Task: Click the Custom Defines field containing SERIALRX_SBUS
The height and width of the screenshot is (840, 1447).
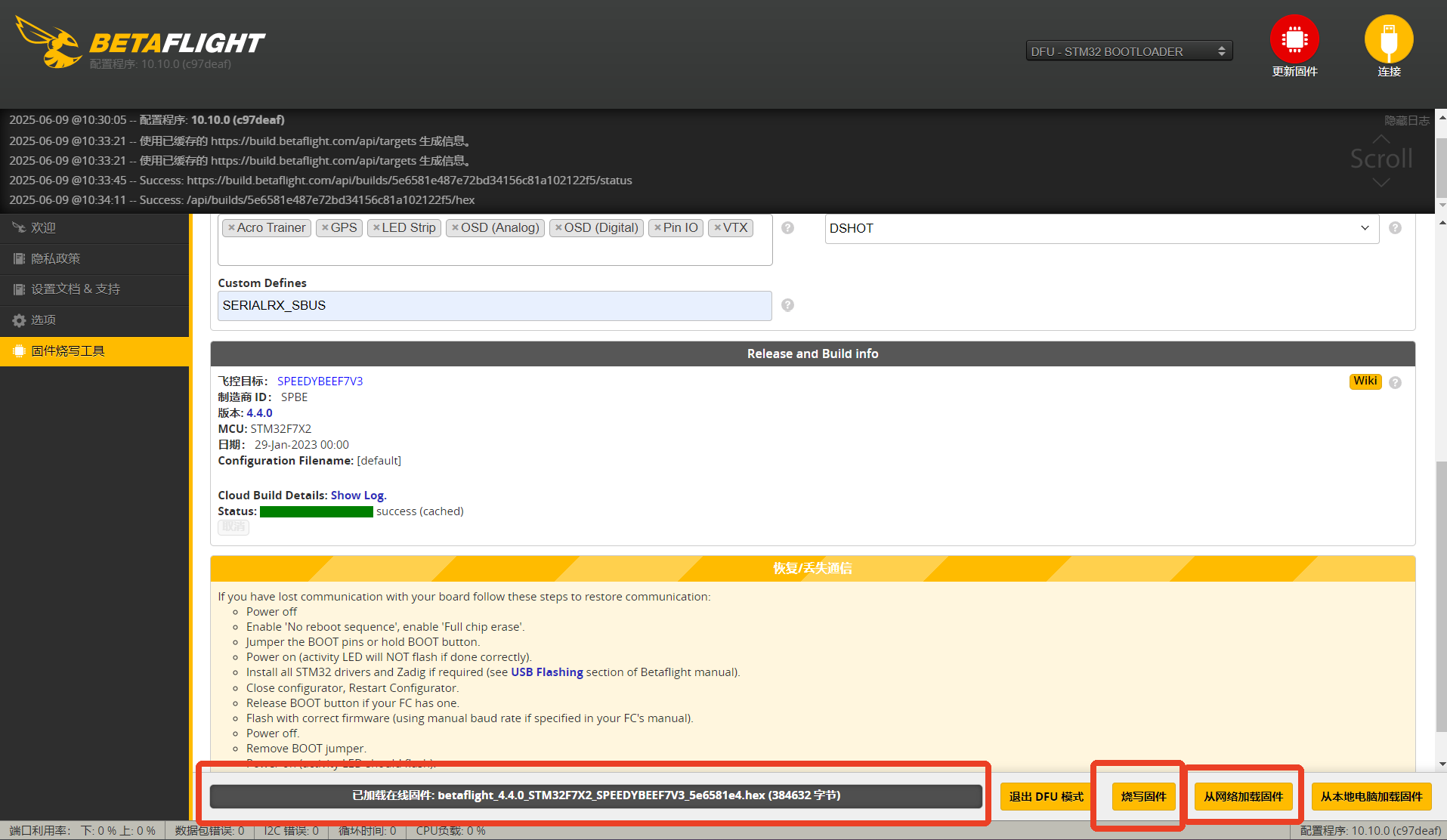Action: click(495, 306)
